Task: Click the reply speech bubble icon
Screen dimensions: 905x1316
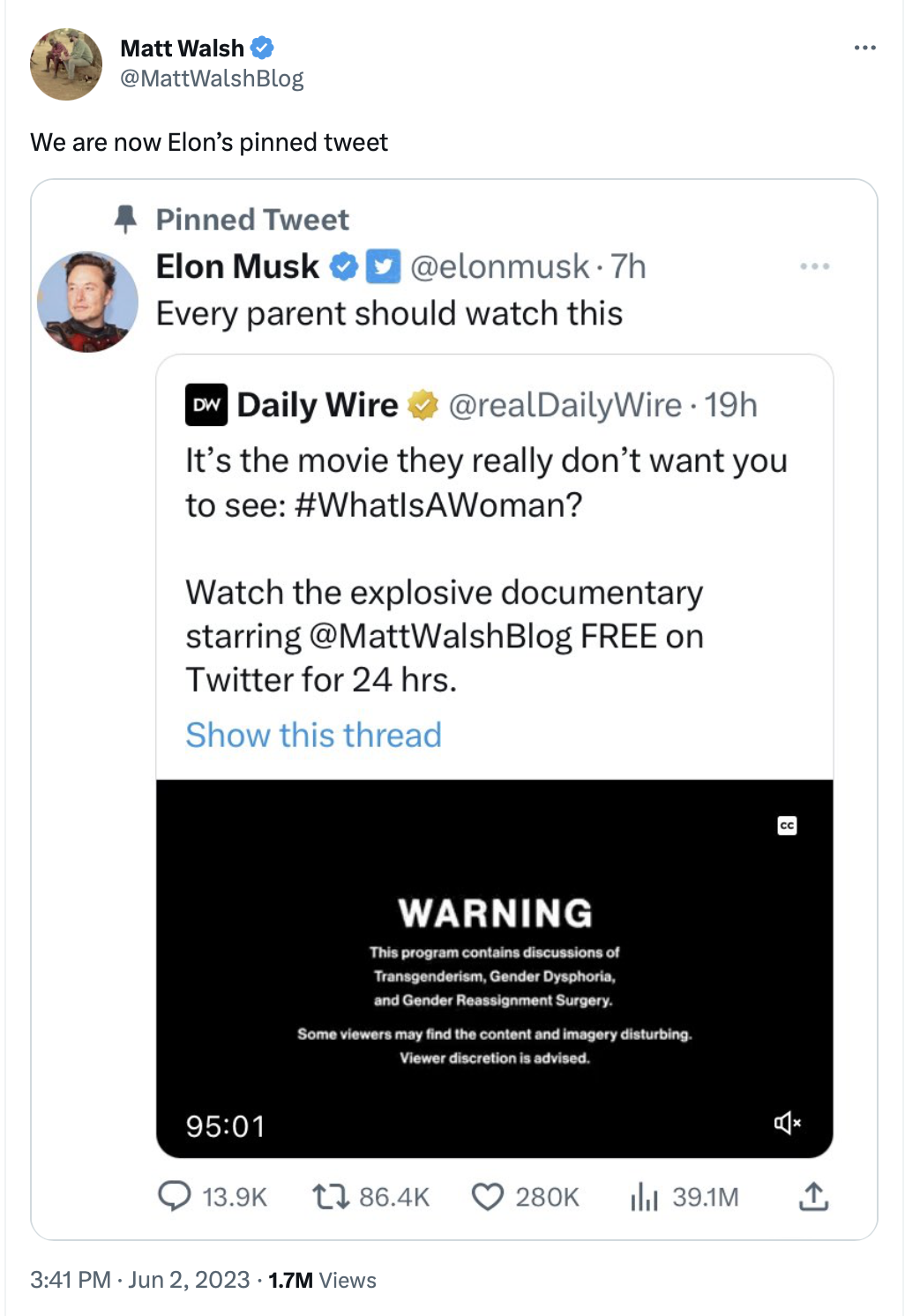Action: [x=174, y=1196]
